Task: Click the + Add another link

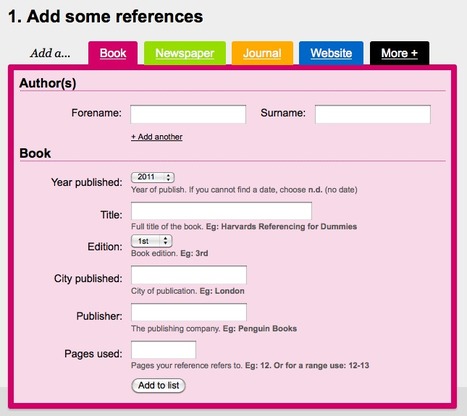Action: [x=157, y=137]
